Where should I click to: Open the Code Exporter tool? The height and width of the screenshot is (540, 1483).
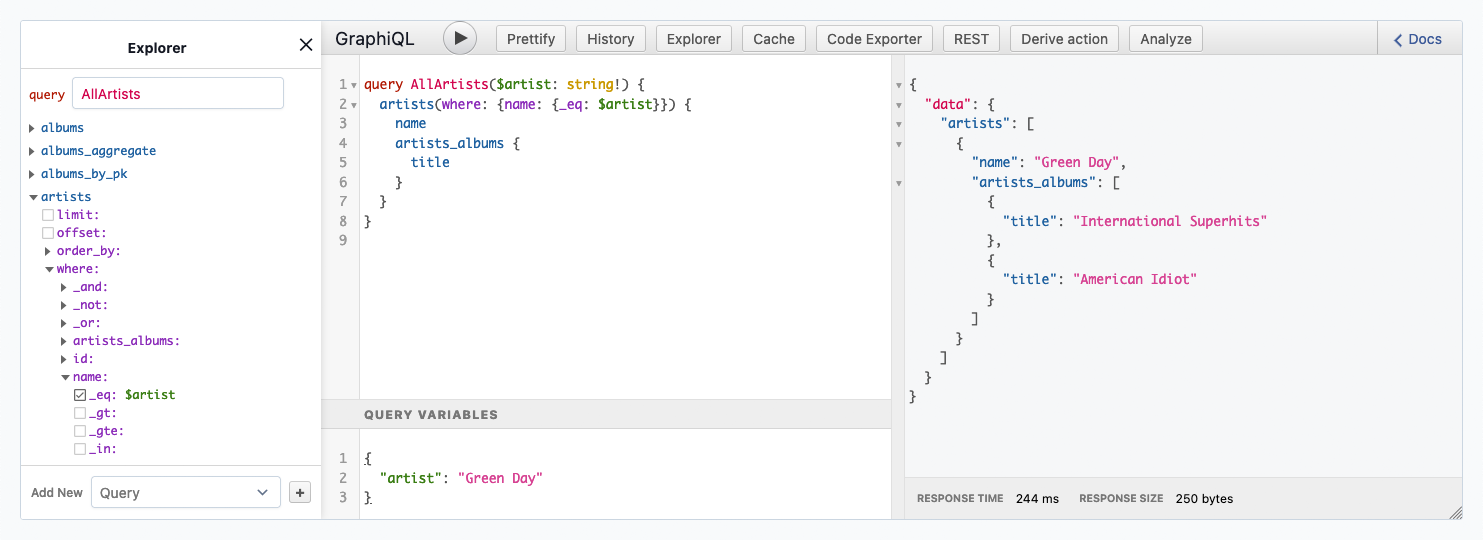tap(874, 39)
